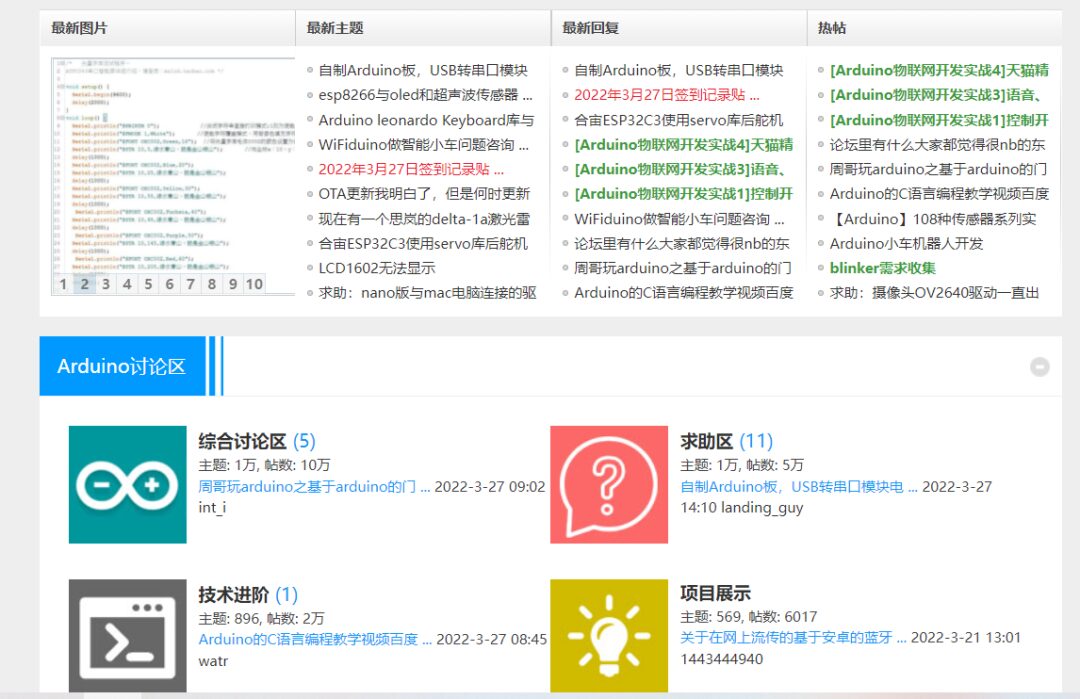
Task: Open 物联网开发实战3]语音 in 热帖
Action: point(935,95)
